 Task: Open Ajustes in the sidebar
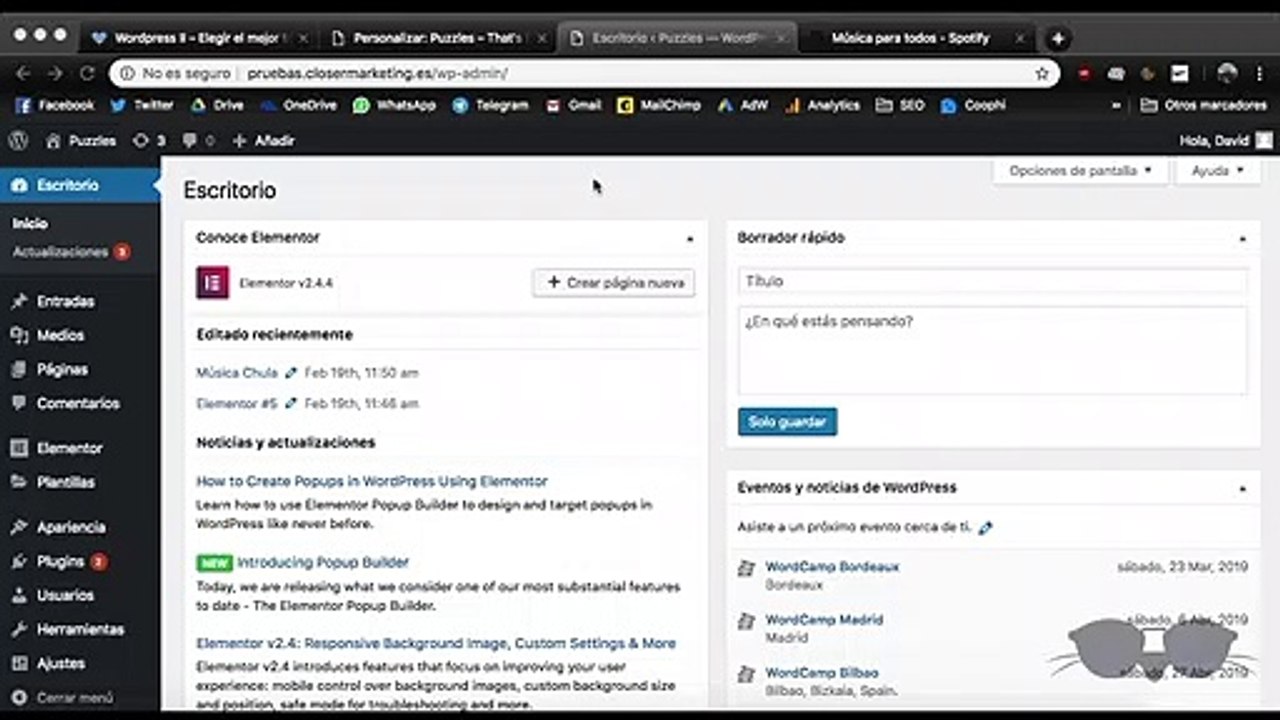[x=80, y=663]
